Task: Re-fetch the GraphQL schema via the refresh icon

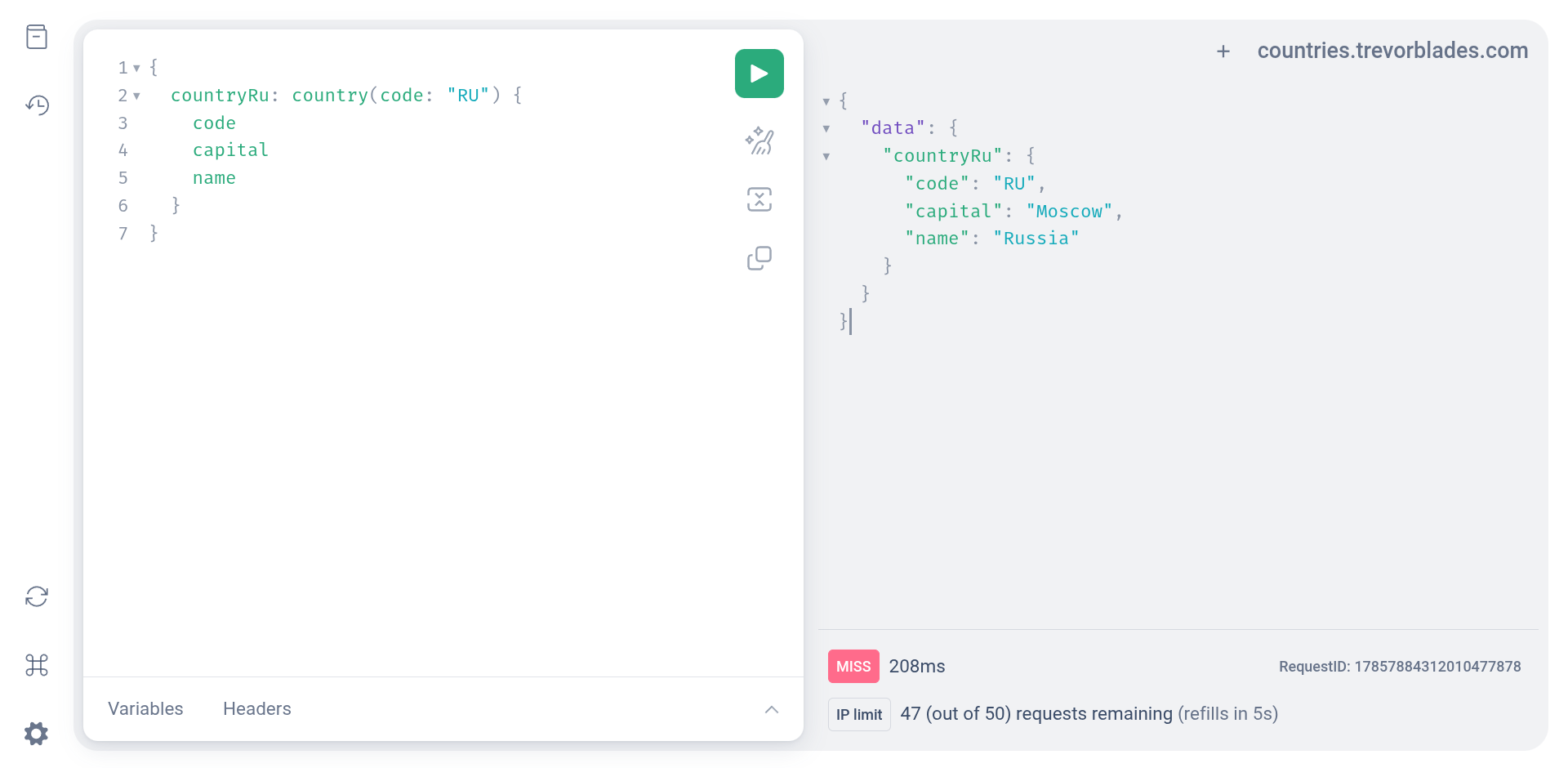Action: coord(37,596)
